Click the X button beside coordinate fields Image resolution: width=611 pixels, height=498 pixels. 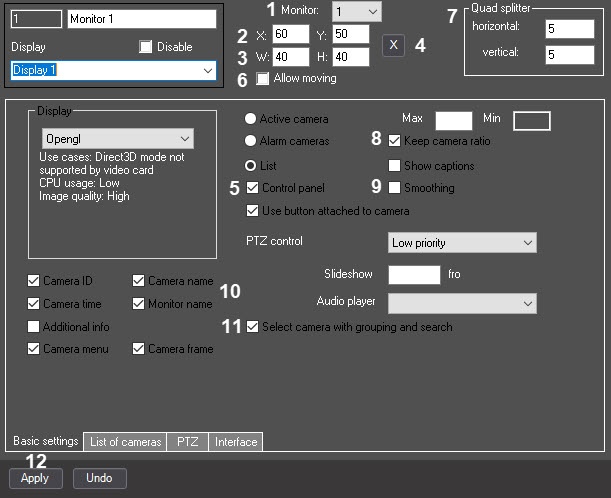393,46
